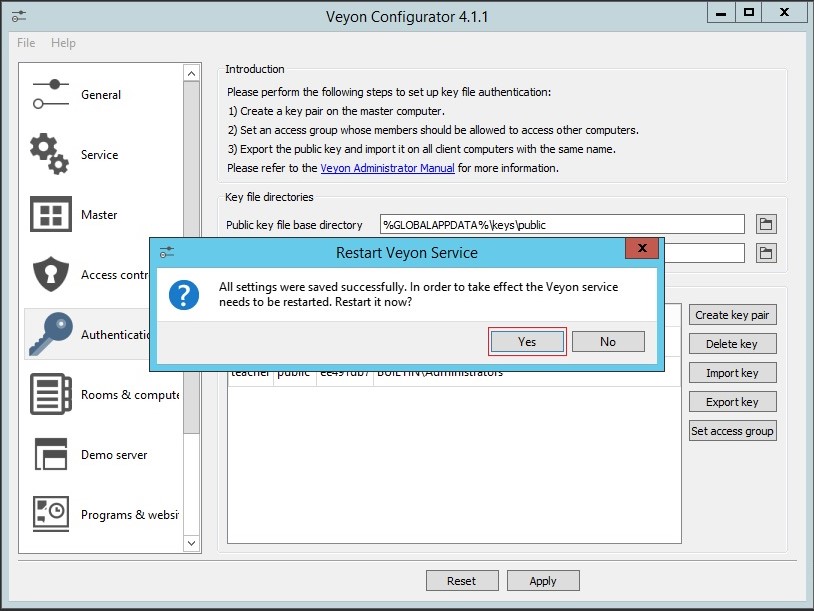Screen dimensions: 814x611
Task: Apply the current configuration
Action: pyautogui.click(x=542, y=580)
